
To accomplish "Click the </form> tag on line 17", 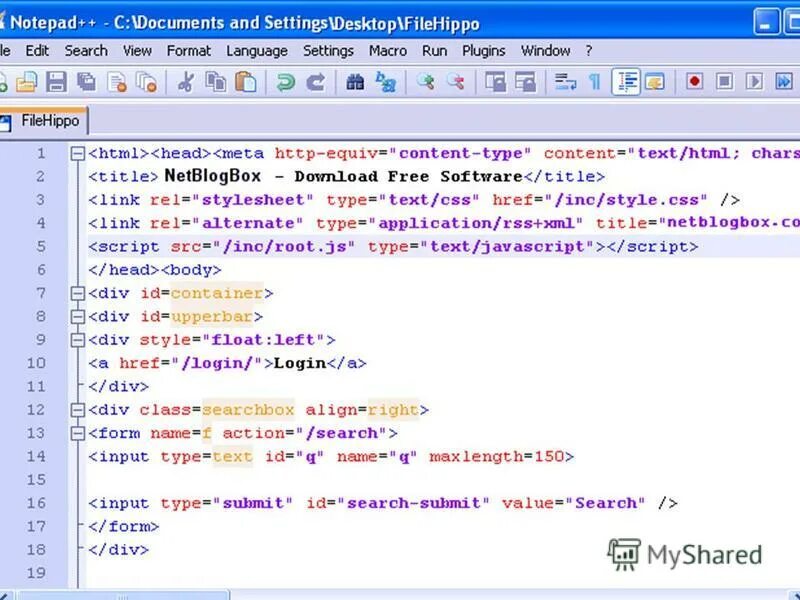I will (x=123, y=527).
